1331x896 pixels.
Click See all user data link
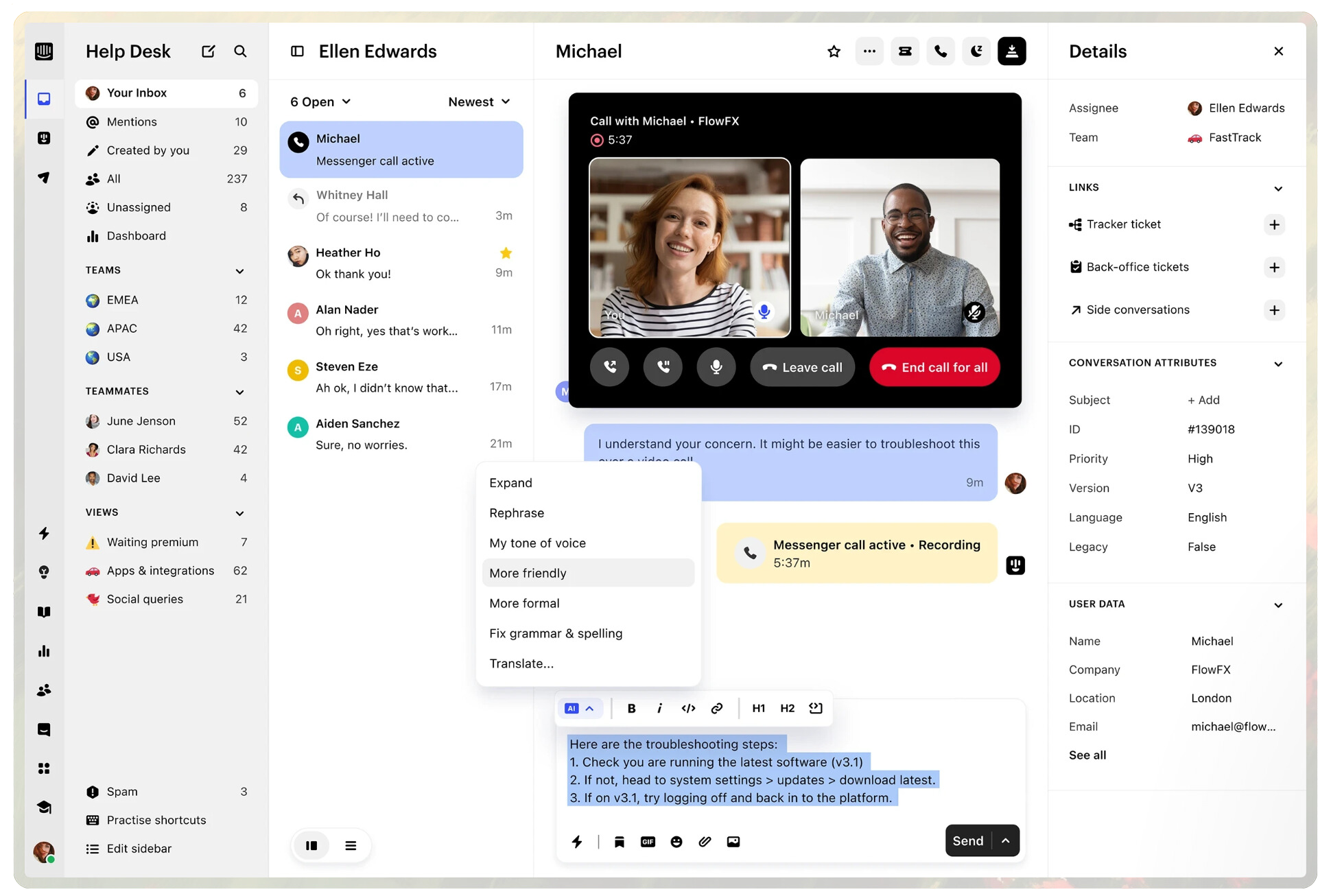coord(1087,755)
